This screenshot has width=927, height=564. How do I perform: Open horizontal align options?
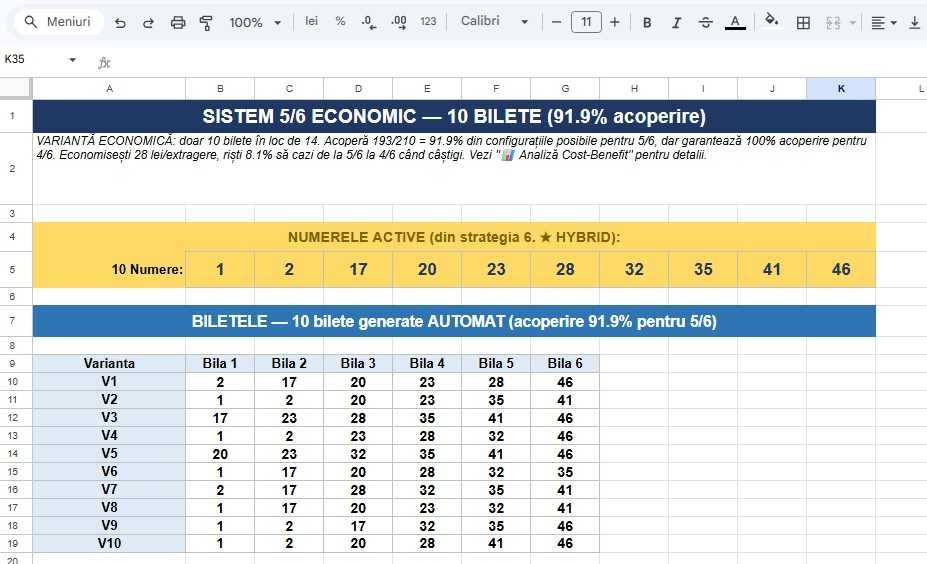(883, 22)
